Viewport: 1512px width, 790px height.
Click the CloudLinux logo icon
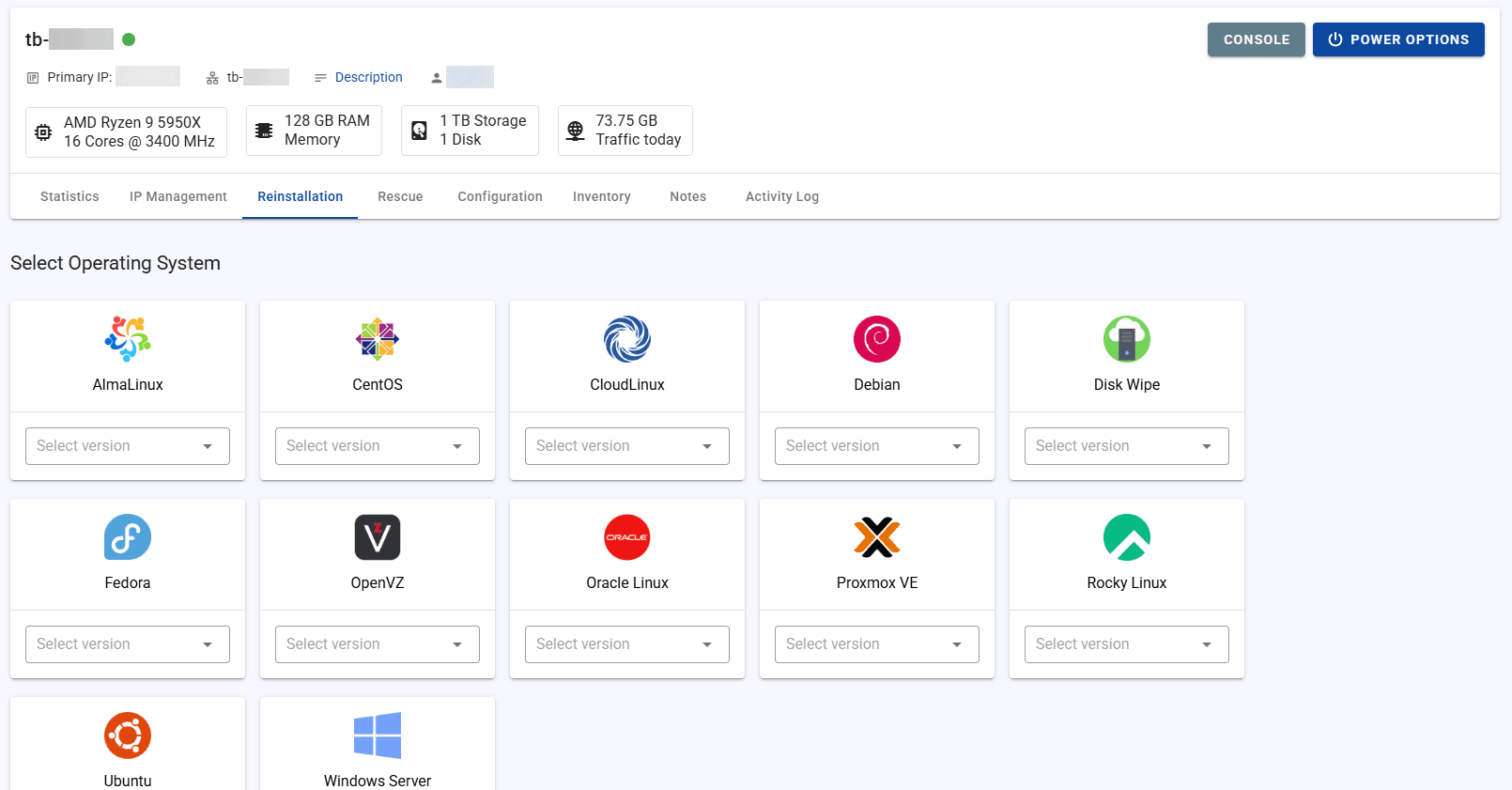[627, 339]
